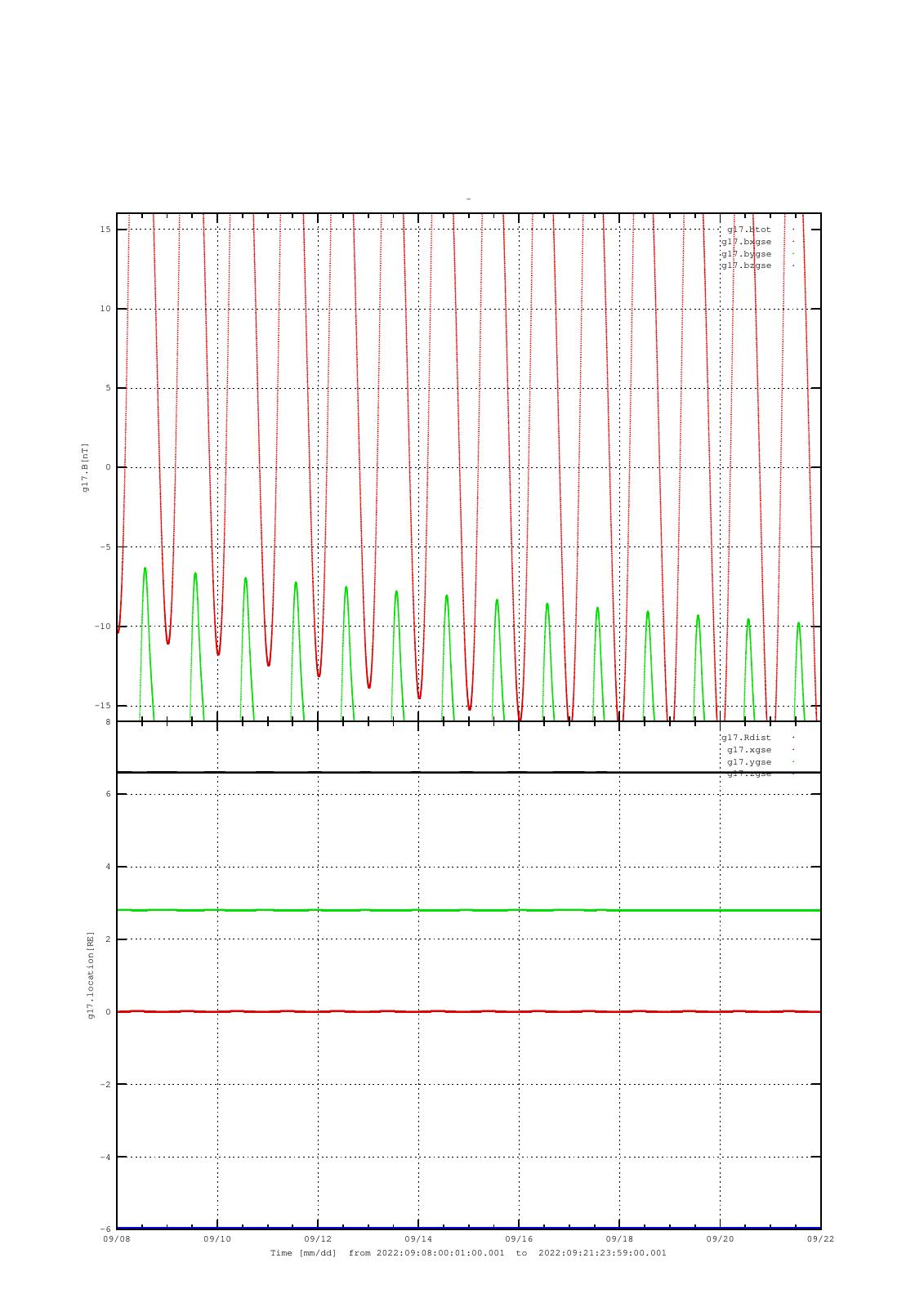This screenshot has width=924, height=1307.
Task: Click the 09/08 date tick label
Action: [x=117, y=1239]
